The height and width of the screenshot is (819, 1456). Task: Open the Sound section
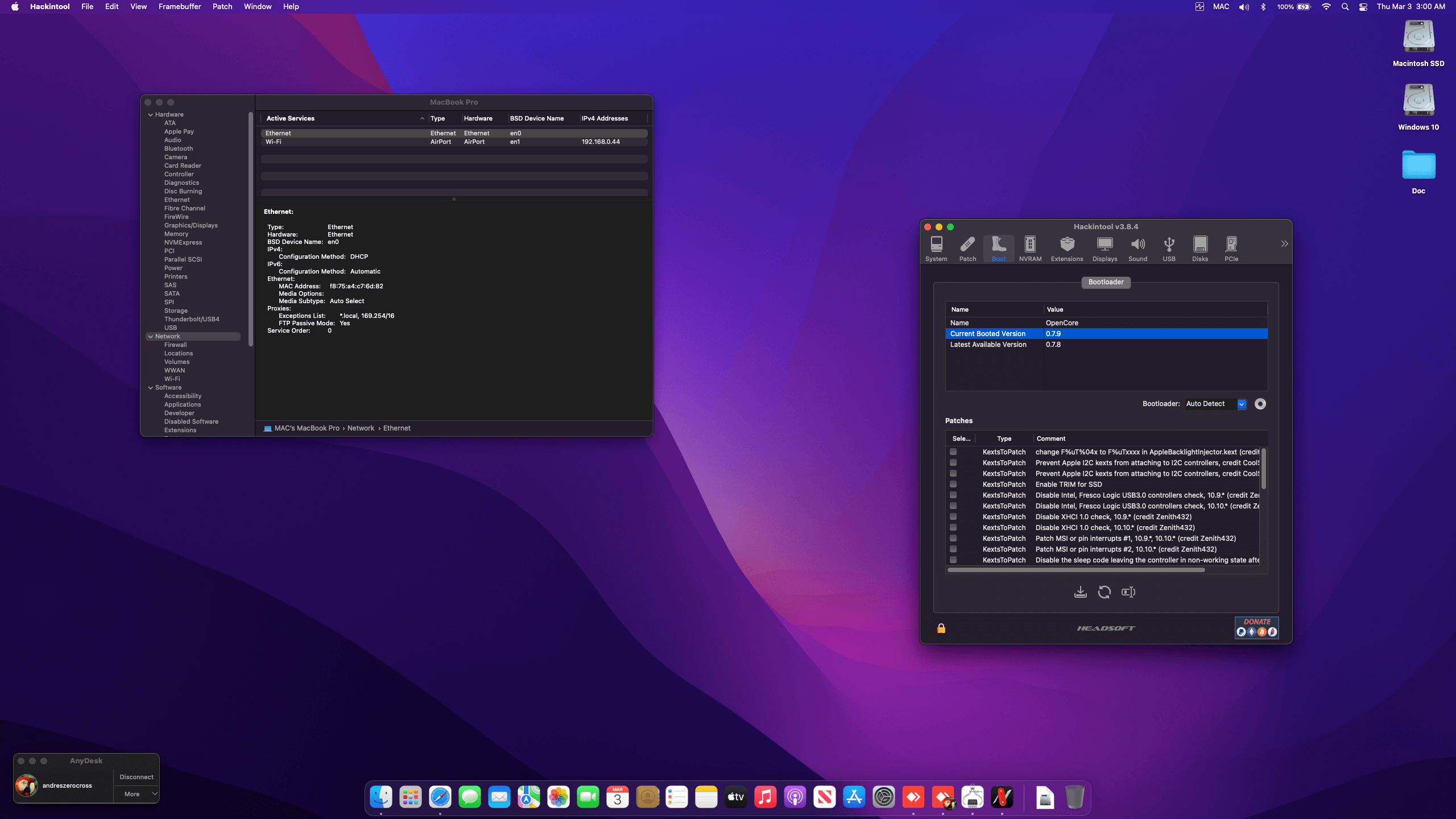click(1137, 249)
